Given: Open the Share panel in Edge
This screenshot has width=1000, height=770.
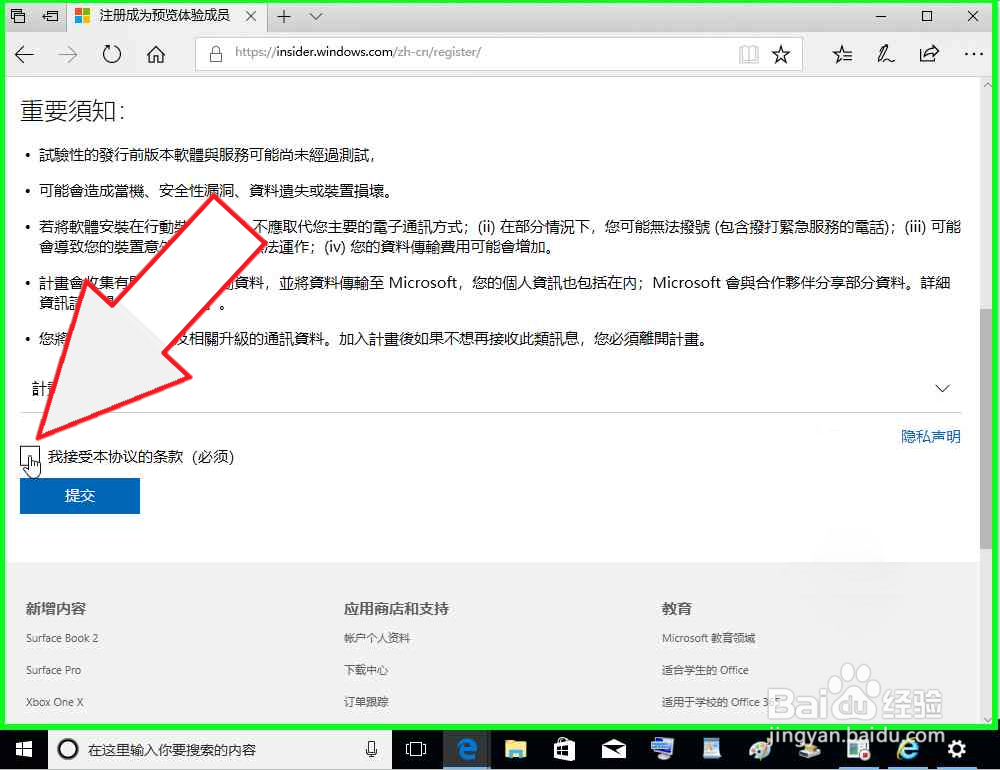Looking at the screenshot, I should click(x=929, y=54).
